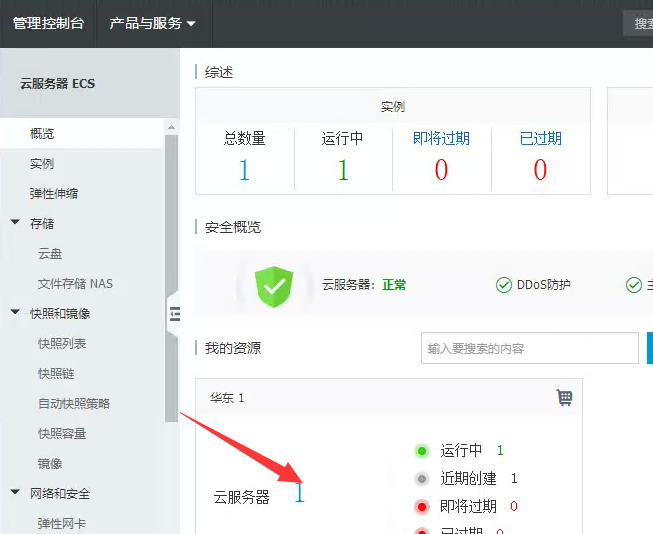This screenshot has height=534, width=653.
Task: Open the 产品与服务 dropdown menu
Action: coord(152,23)
